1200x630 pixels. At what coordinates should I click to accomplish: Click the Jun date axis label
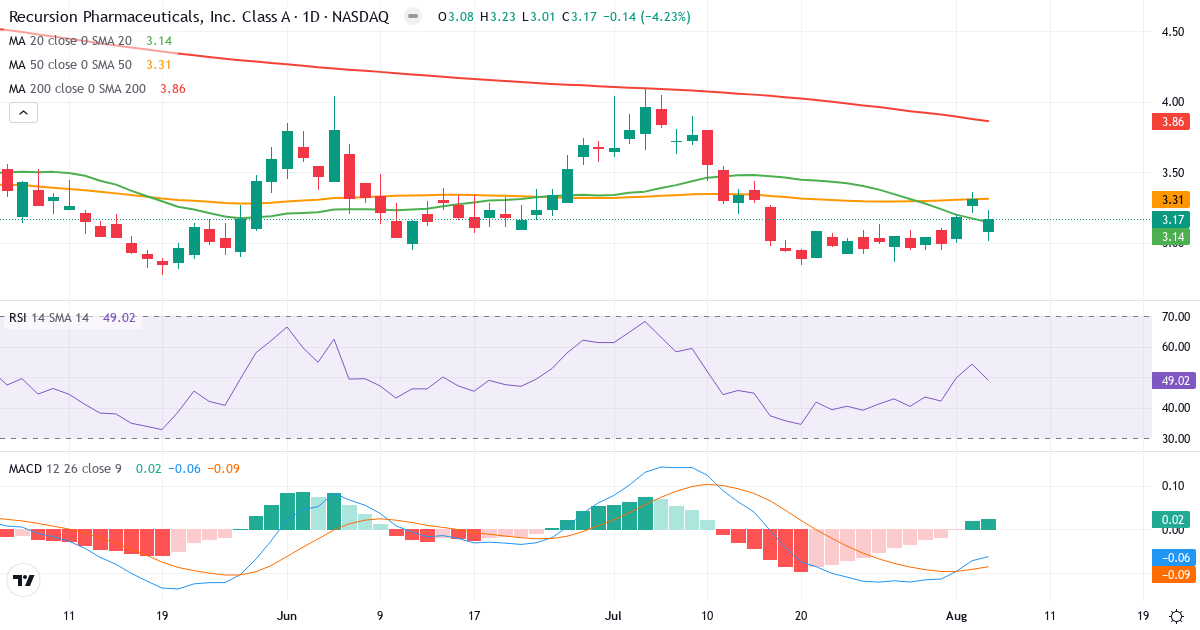click(x=287, y=616)
